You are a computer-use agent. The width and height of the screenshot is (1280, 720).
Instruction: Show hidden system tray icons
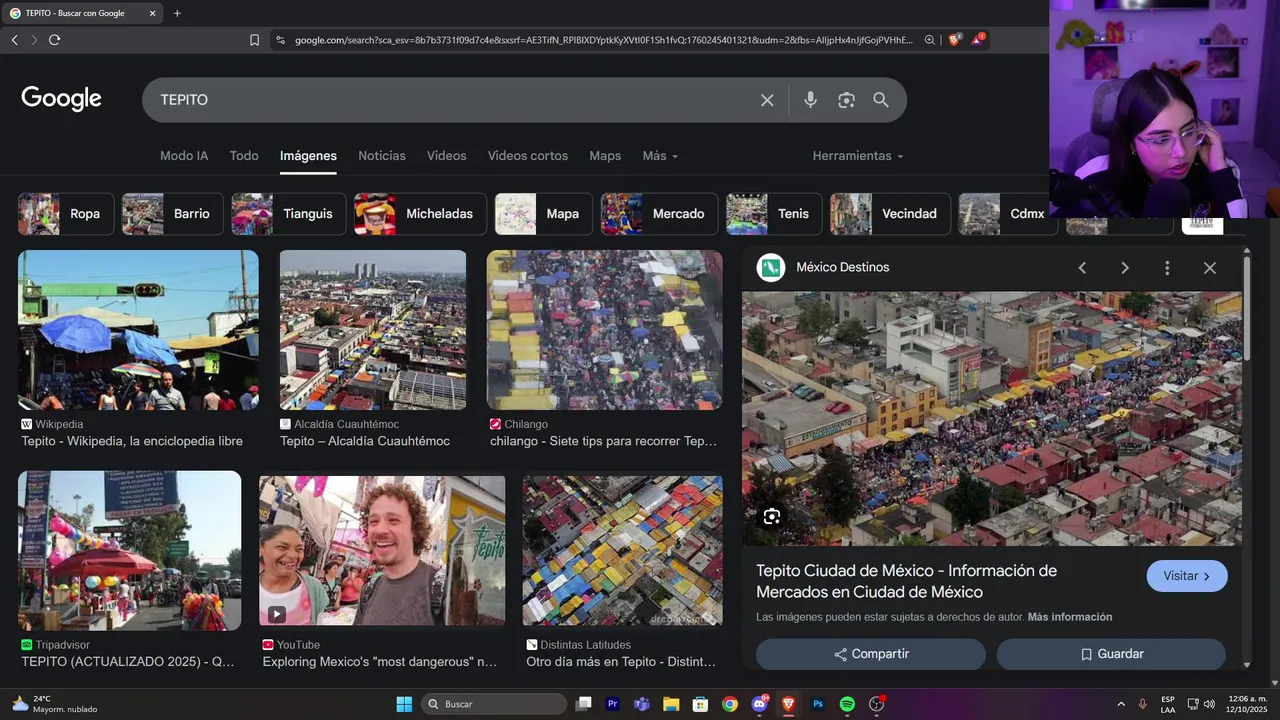point(1120,704)
